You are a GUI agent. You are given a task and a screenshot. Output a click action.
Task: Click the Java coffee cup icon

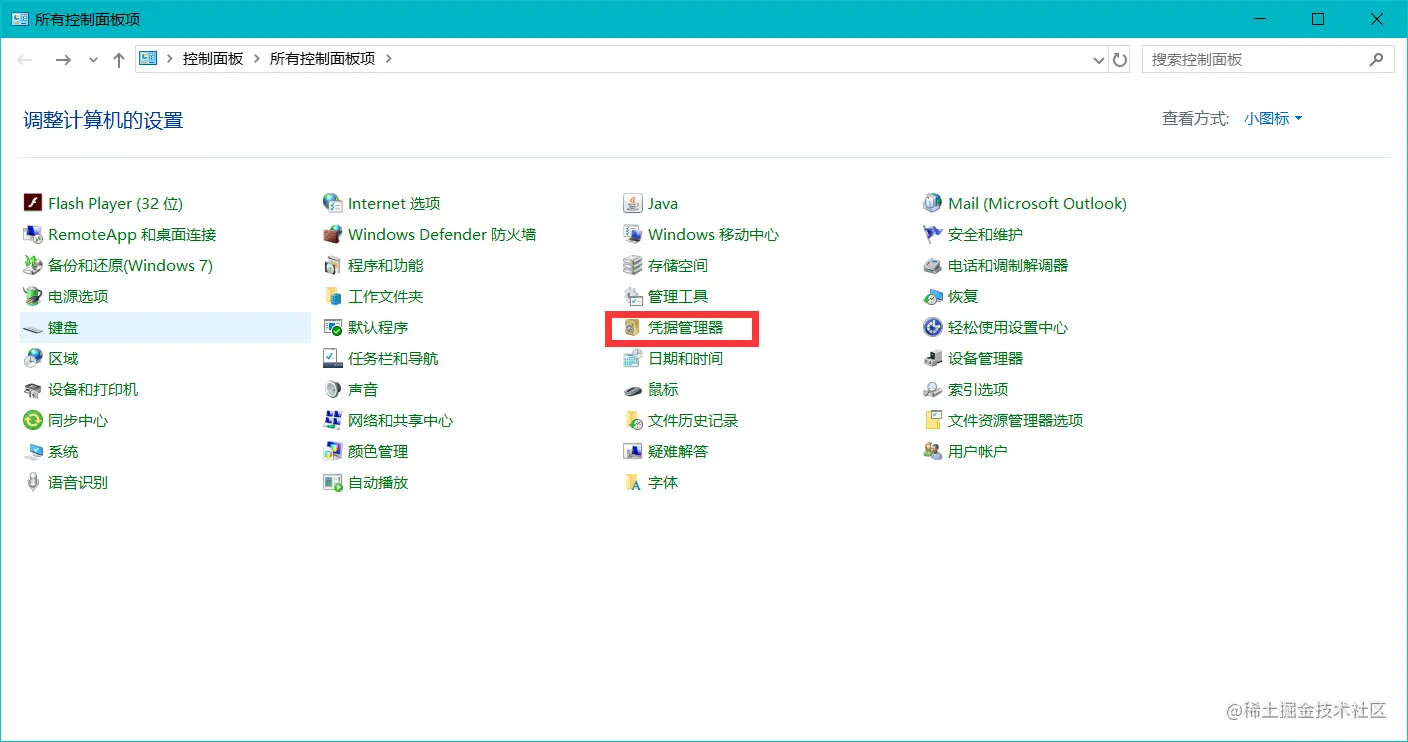(632, 203)
